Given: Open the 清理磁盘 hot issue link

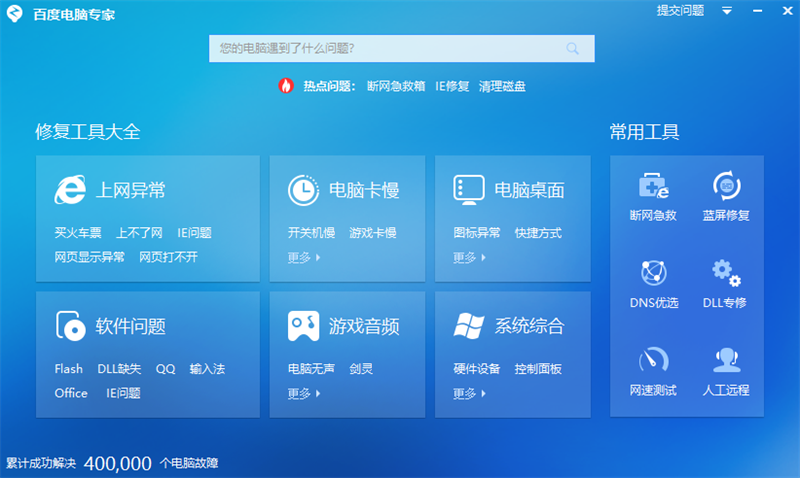Looking at the screenshot, I should click(502, 86).
